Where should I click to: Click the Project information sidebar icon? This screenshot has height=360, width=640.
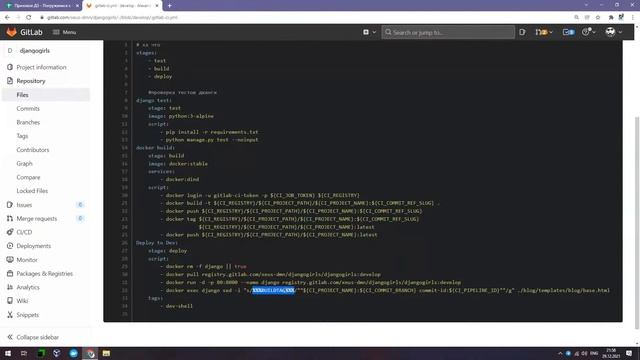point(10,67)
